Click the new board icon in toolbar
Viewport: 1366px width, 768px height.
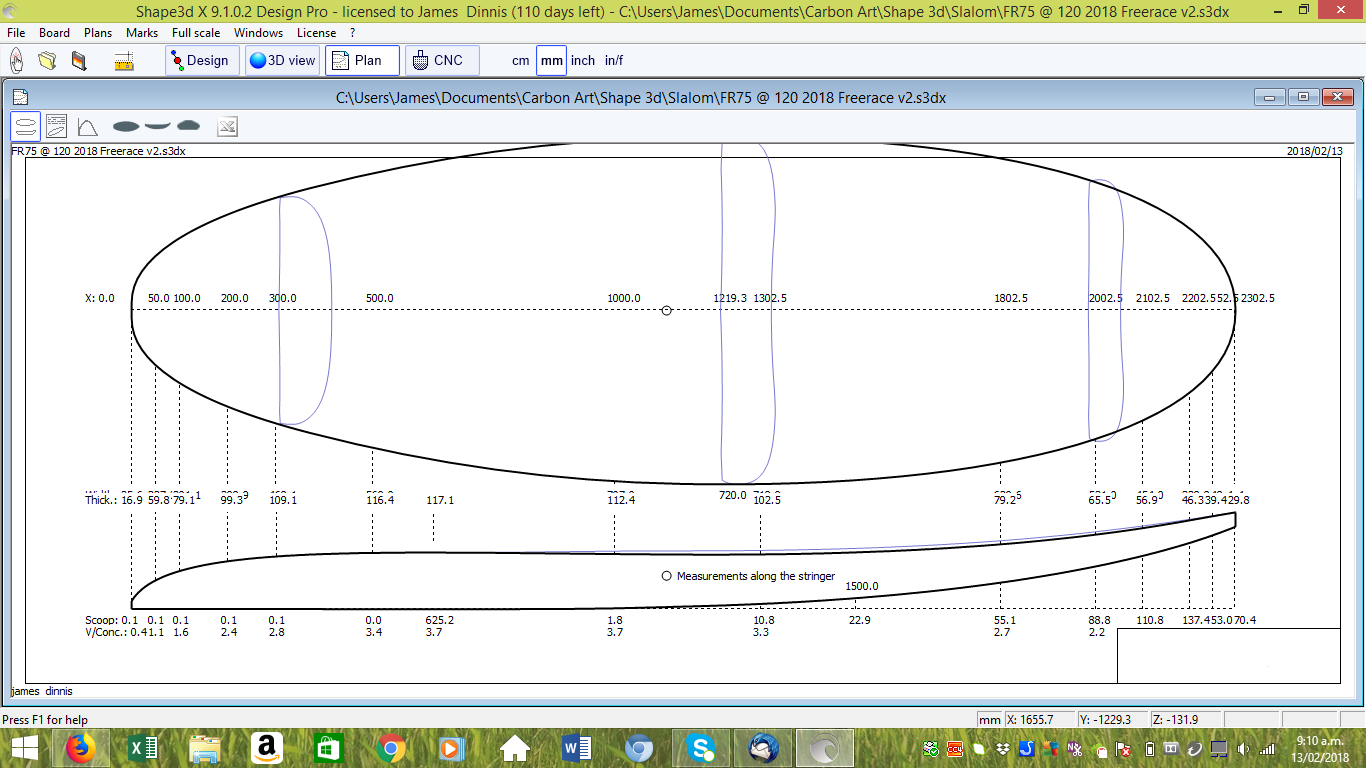(17, 61)
